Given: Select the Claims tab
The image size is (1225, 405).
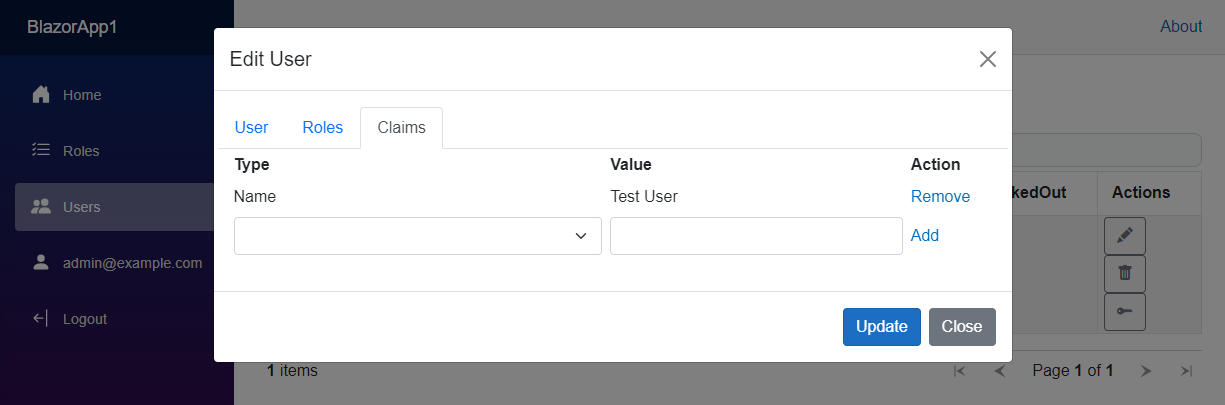Looking at the screenshot, I should (x=401, y=128).
